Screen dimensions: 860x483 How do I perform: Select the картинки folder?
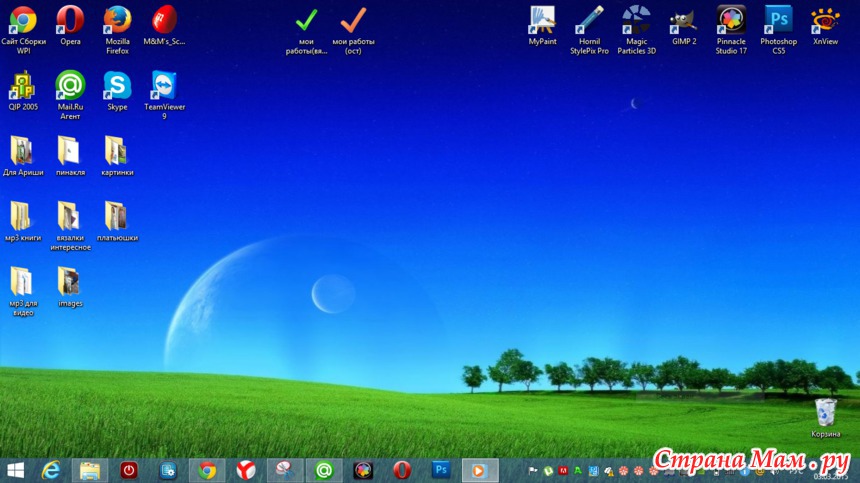[x=117, y=156]
